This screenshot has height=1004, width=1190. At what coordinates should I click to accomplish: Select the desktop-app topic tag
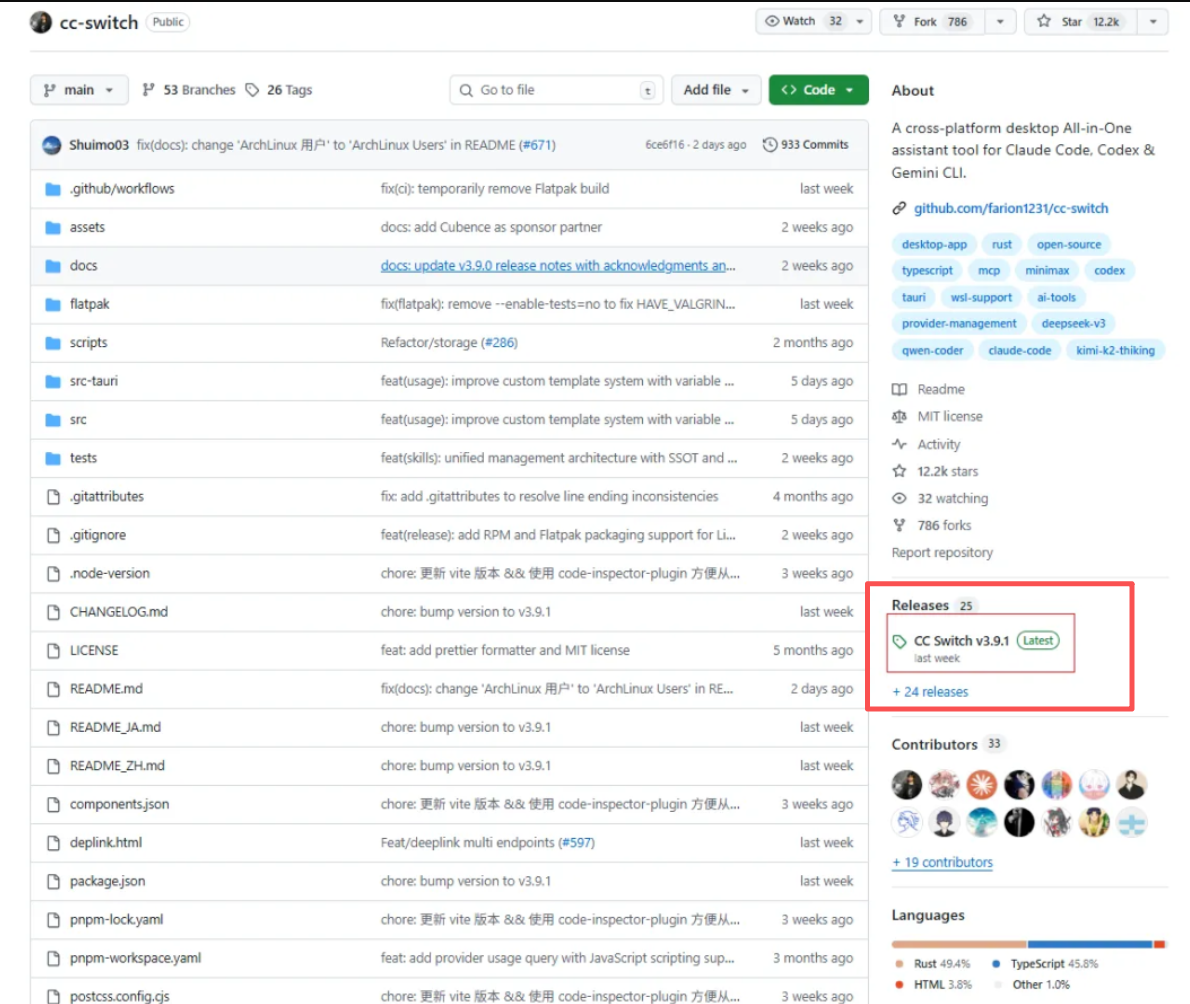pos(934,244)
